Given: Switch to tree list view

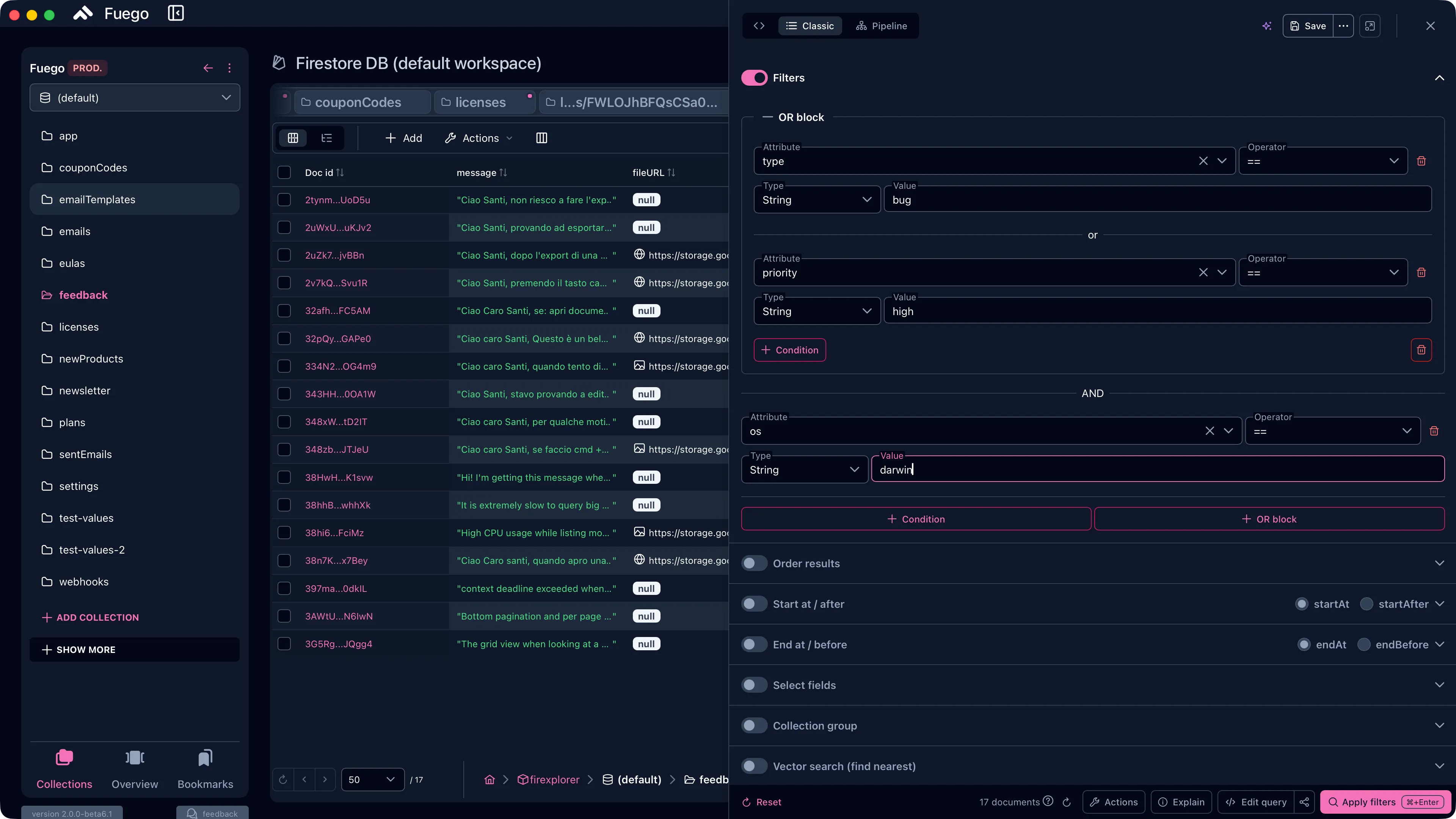Looking at the screenshot, I should pos(327,138).
